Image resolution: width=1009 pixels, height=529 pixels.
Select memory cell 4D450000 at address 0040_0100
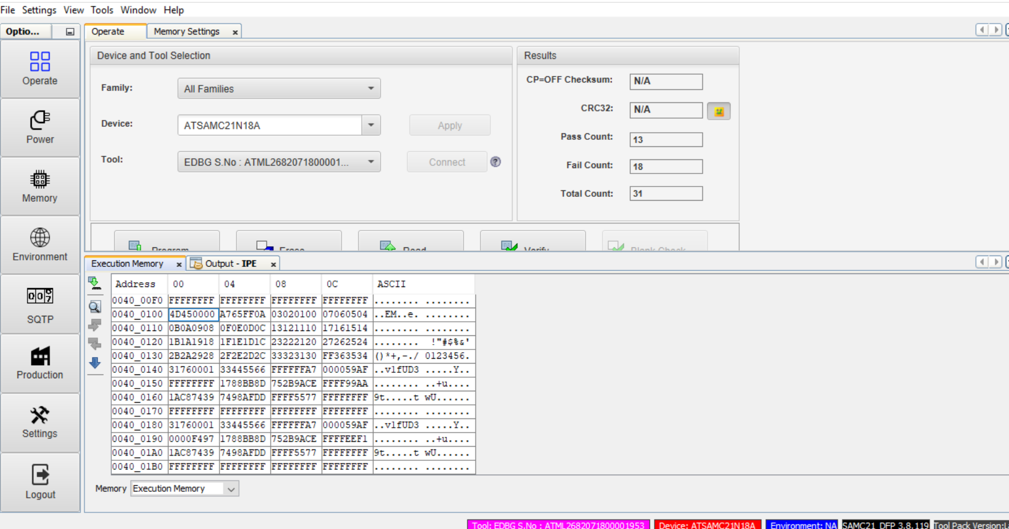coord(192,315)
